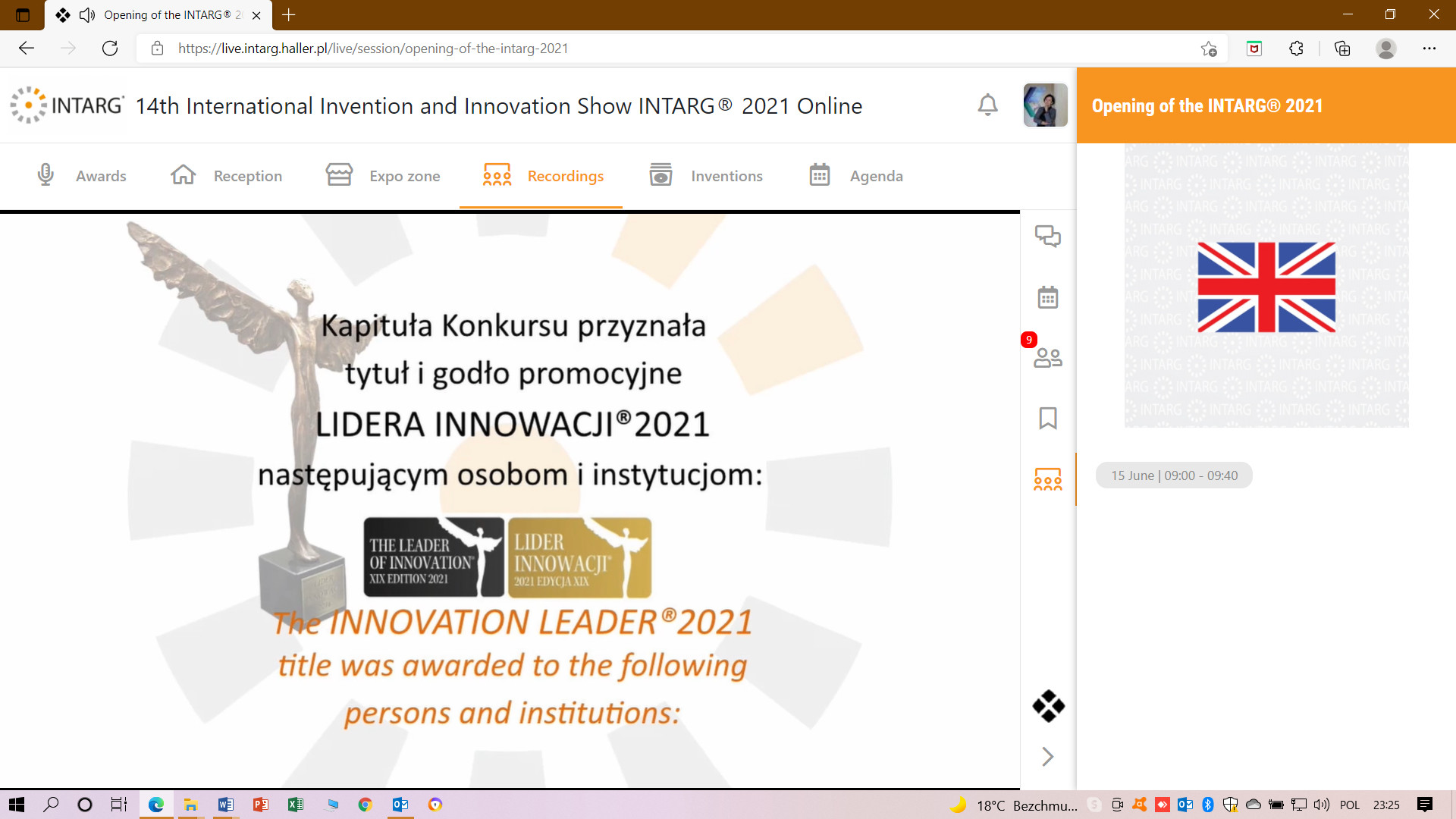Click the bookmark sidebar icon

point(1048,418)
